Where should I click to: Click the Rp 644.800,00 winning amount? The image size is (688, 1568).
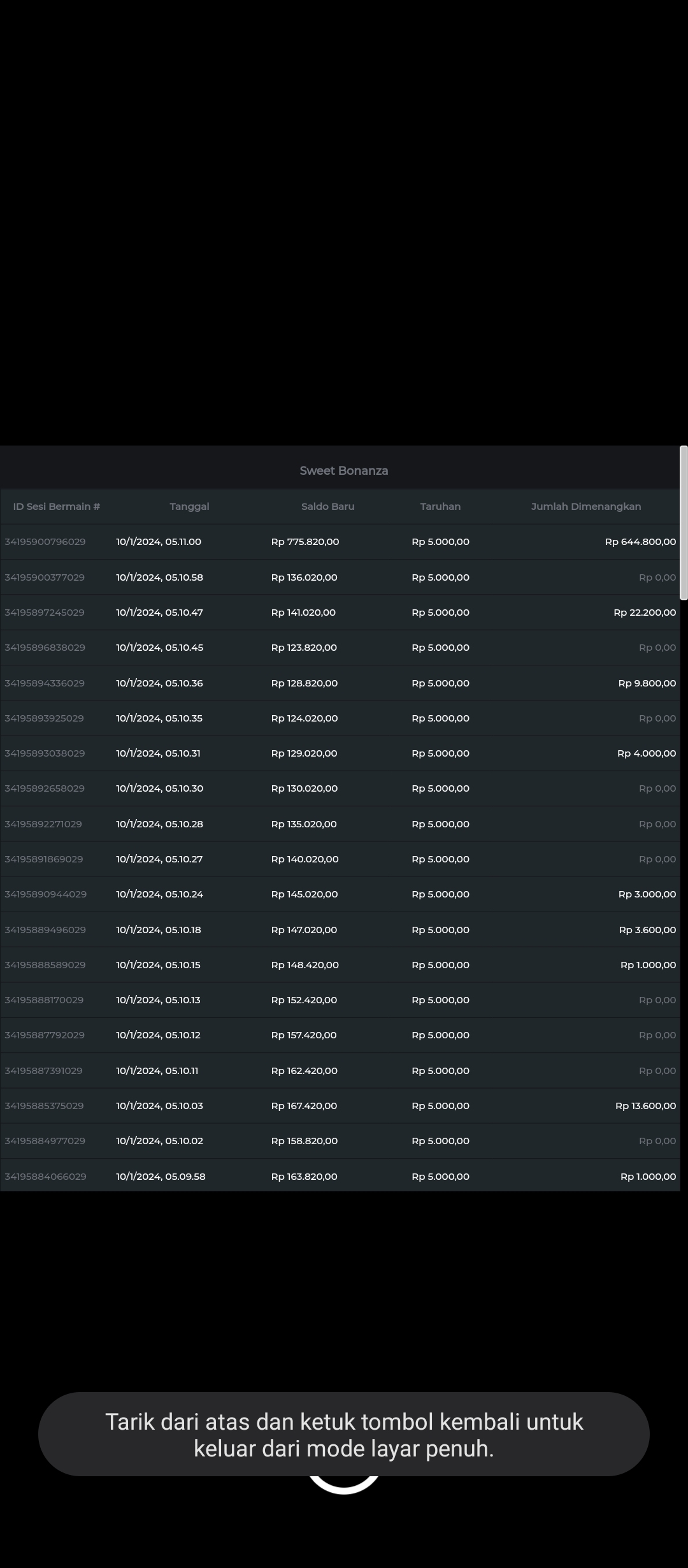[x=640, y=542]
